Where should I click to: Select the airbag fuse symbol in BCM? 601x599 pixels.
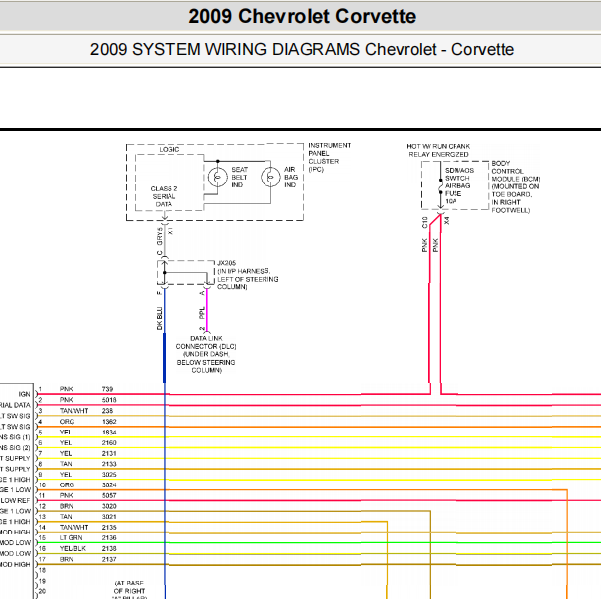pos(440,186)
